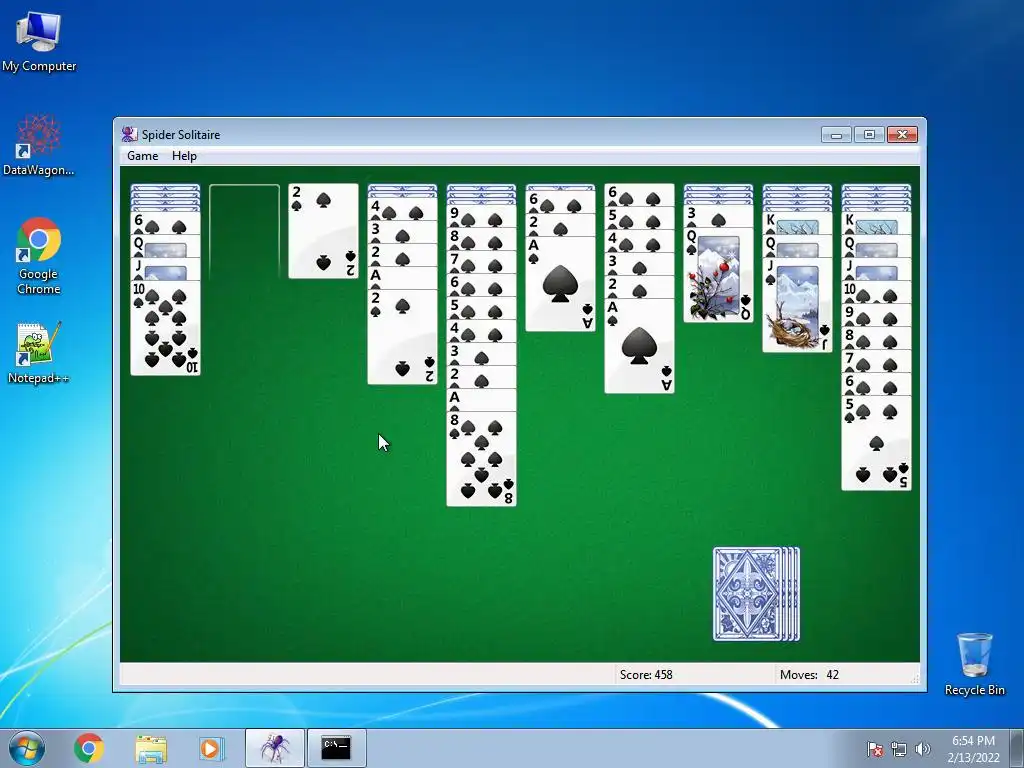Select the 6 of spades at the top of the seventh column
The image size is (1024, 768).
click(x=639, y=195)
